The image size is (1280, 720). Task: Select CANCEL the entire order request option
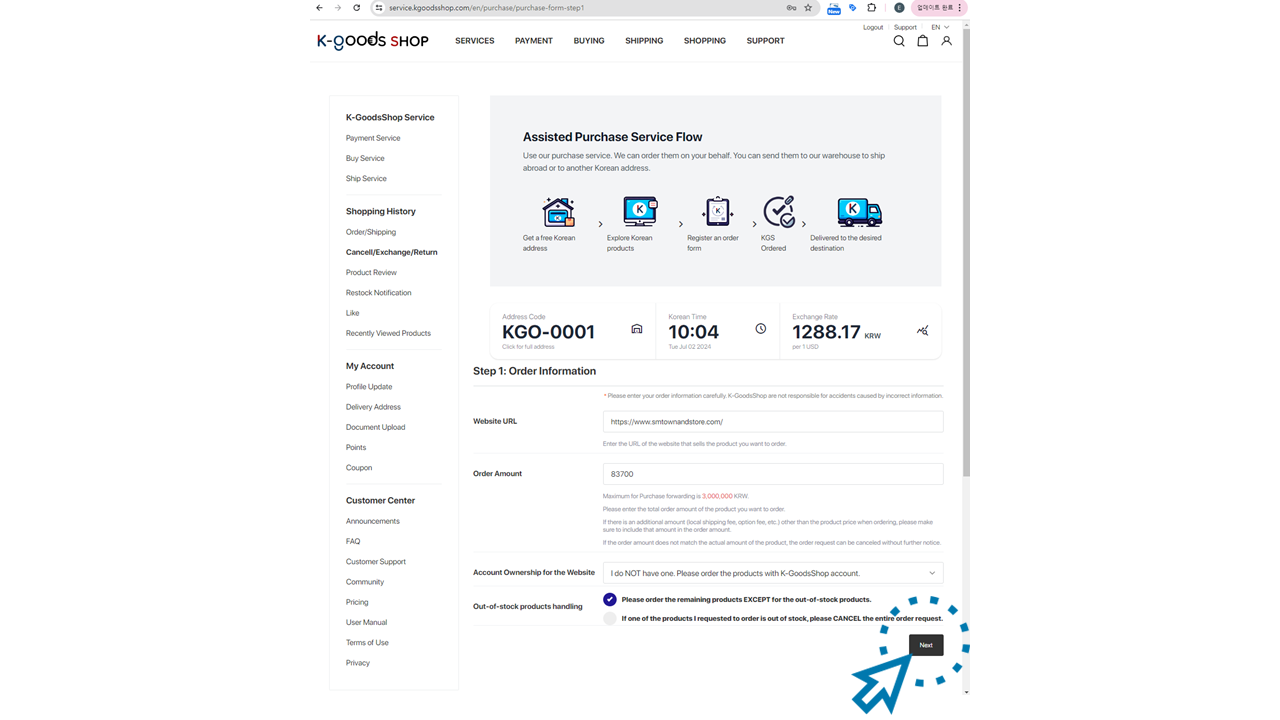coord(609,619)
